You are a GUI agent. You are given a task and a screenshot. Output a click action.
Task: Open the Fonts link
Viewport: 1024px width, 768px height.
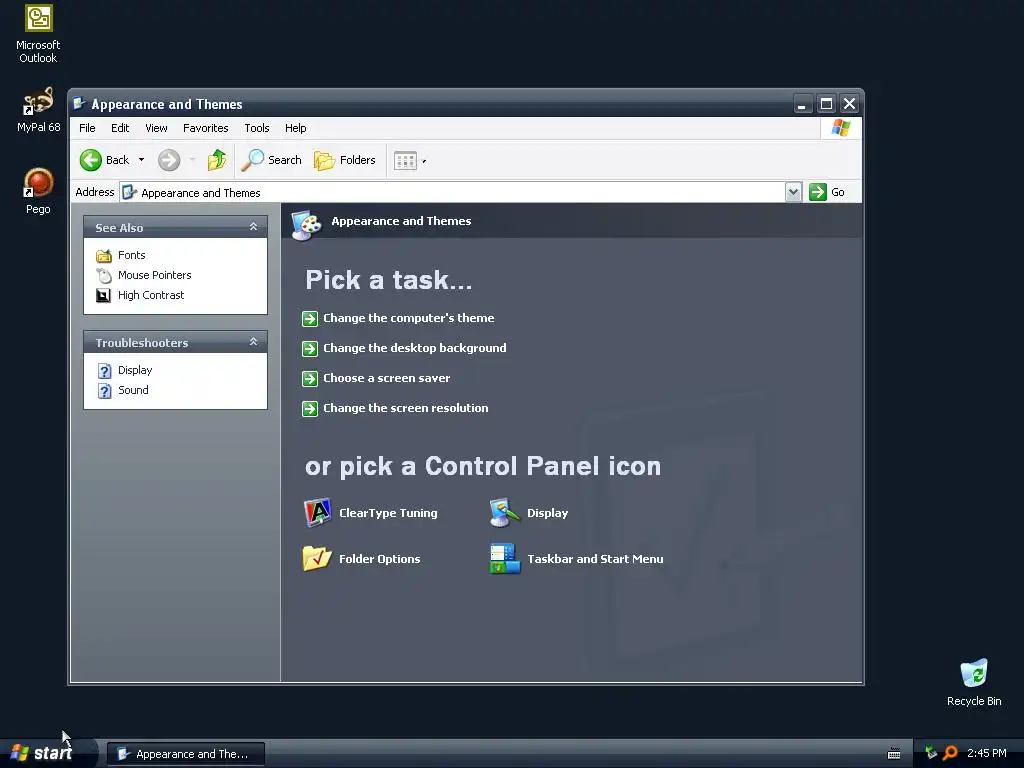tap(131, 255)
